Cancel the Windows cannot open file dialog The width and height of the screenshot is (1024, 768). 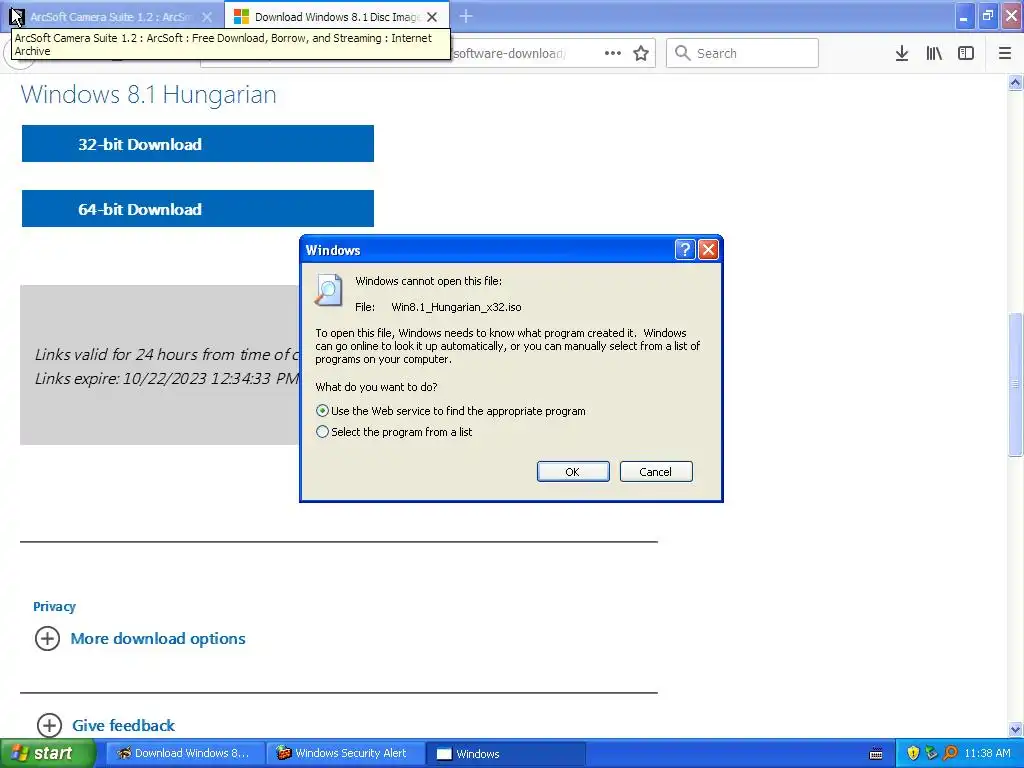(656, 472)
